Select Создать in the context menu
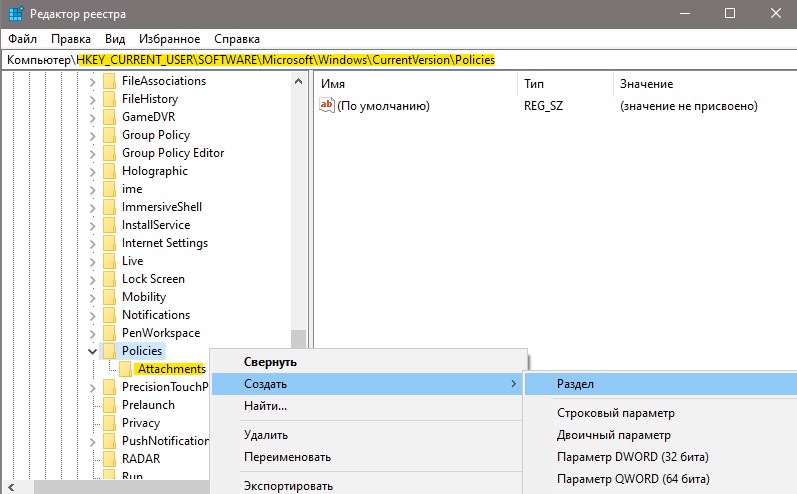 tap(367, 384)
